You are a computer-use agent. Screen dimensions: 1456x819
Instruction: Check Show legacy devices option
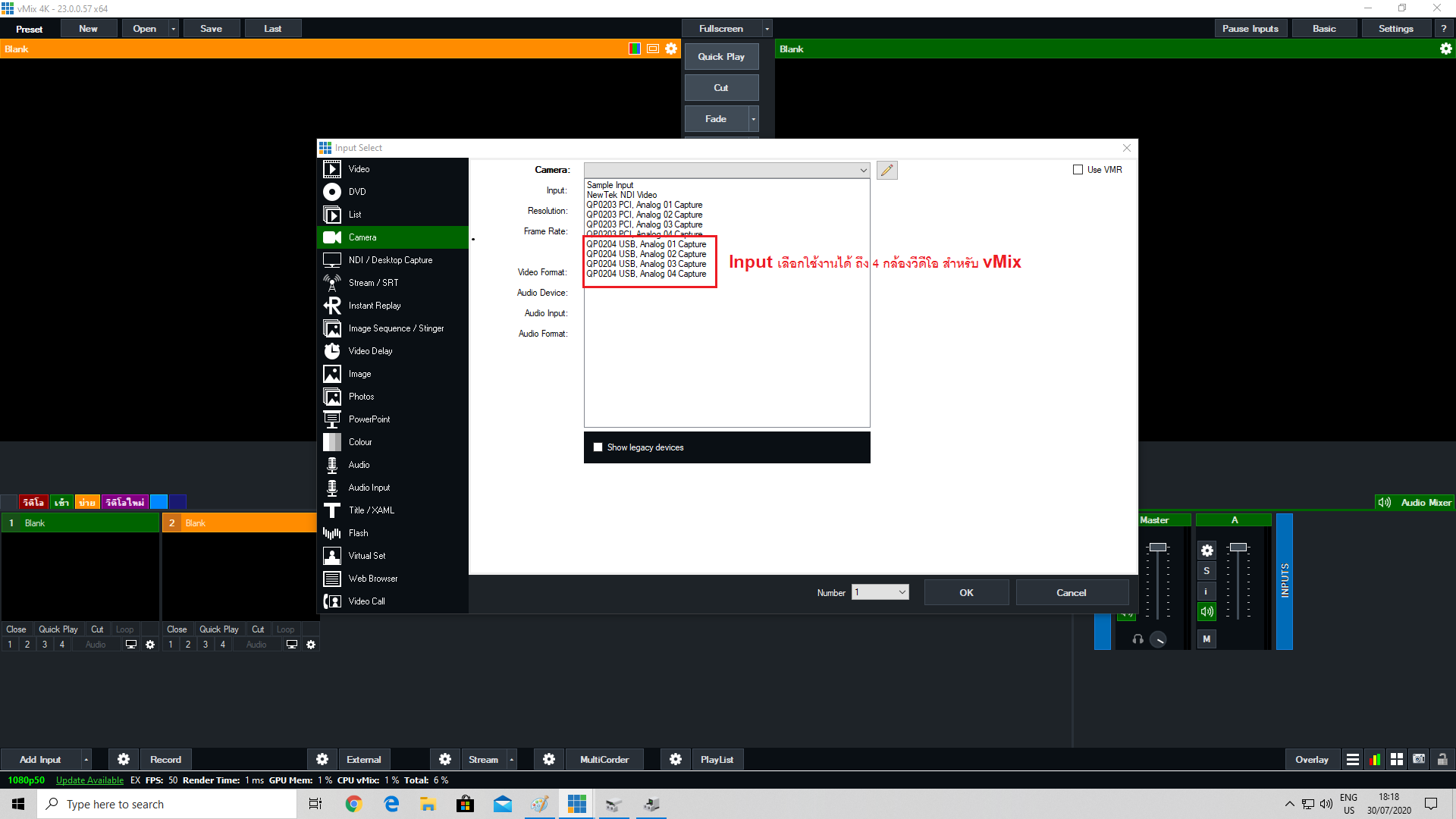(598, 447)
